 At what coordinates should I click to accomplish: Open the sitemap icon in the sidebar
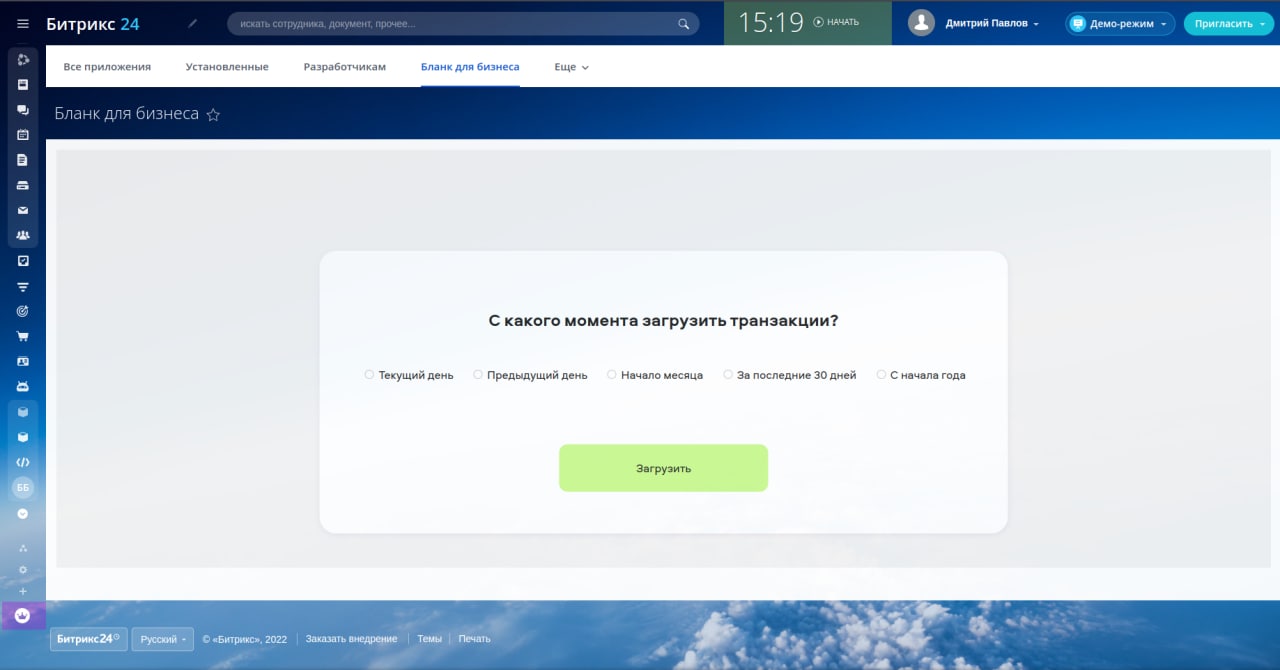[23, 548]
